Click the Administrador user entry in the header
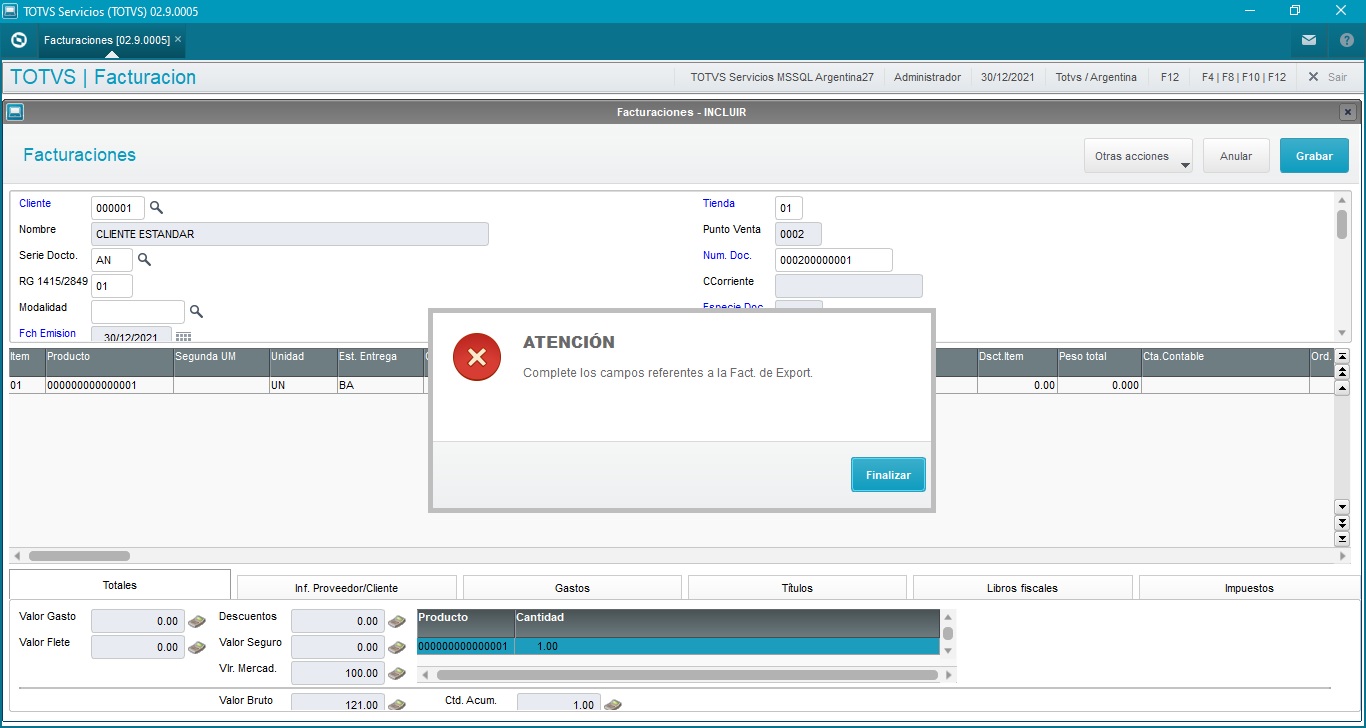1366x728 pixels. coord(927,77)
